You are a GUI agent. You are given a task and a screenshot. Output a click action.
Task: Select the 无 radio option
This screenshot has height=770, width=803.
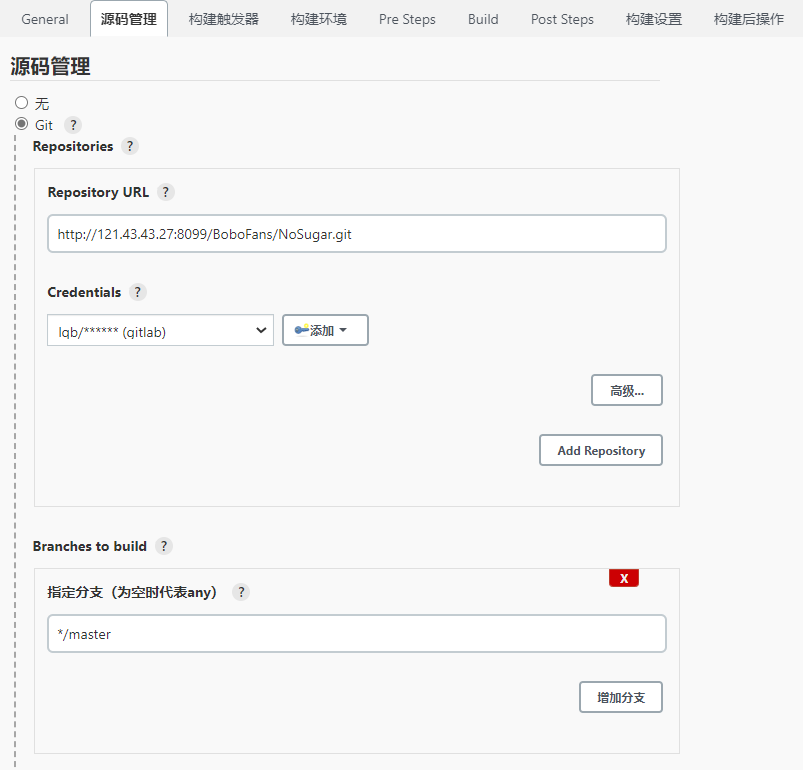[x=22, y=103]
